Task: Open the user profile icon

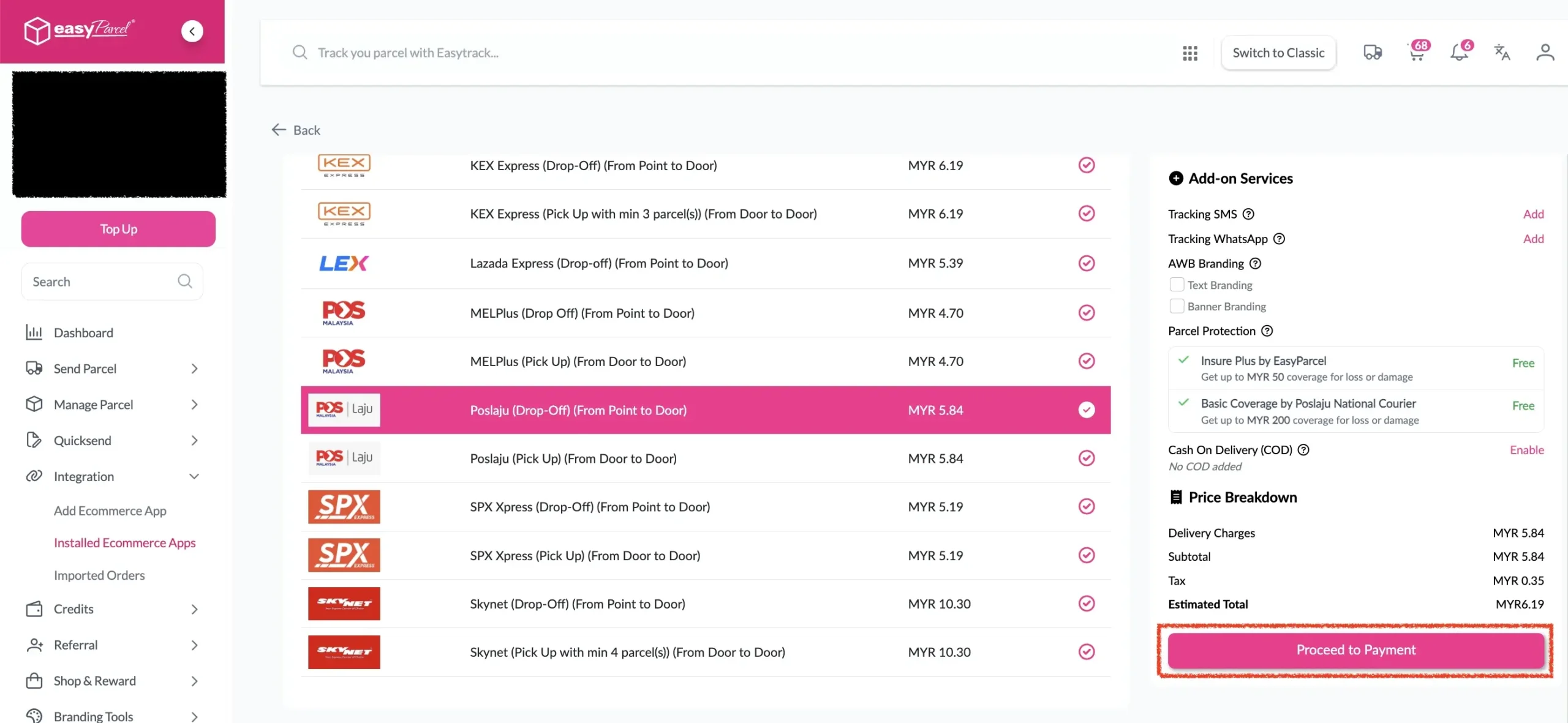Action: tap(1545, 53)
